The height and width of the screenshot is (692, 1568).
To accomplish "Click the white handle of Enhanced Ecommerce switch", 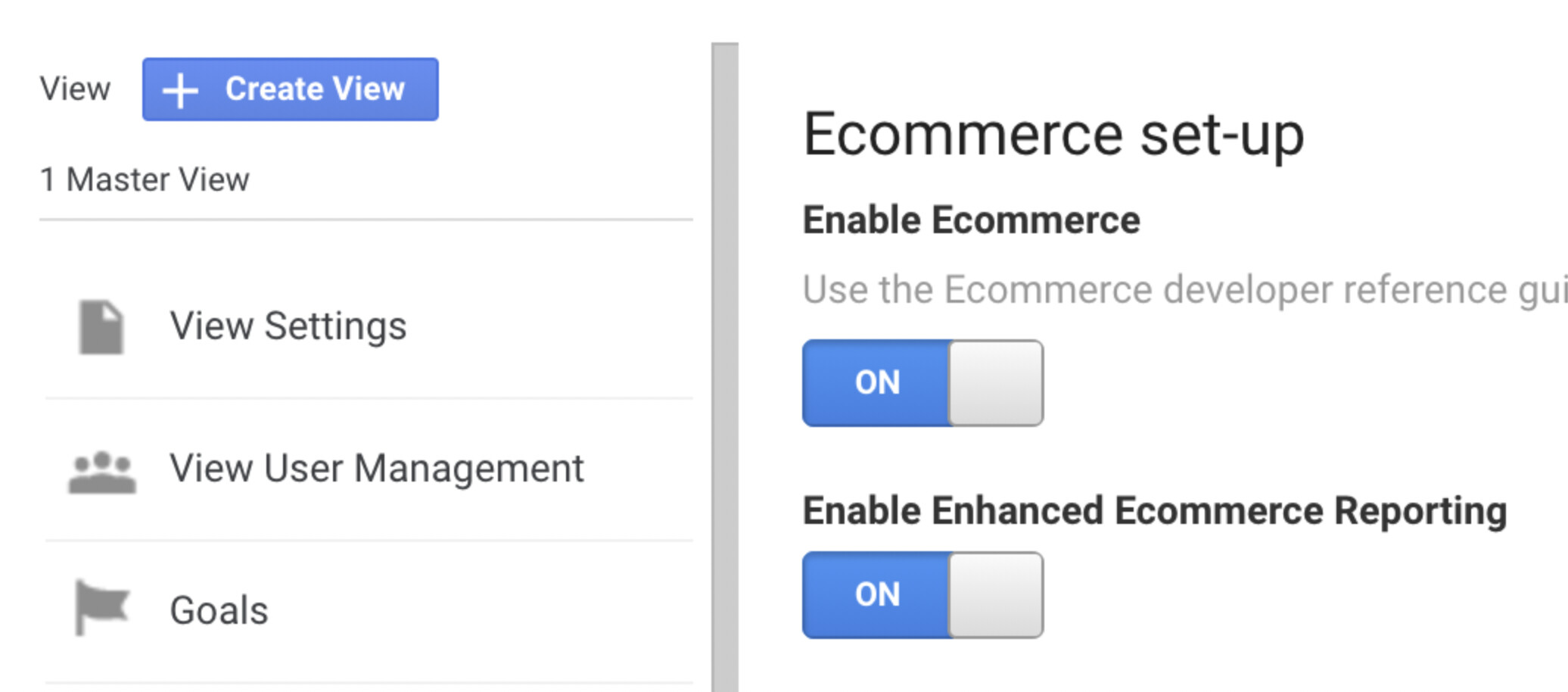I will pos(996,595).
